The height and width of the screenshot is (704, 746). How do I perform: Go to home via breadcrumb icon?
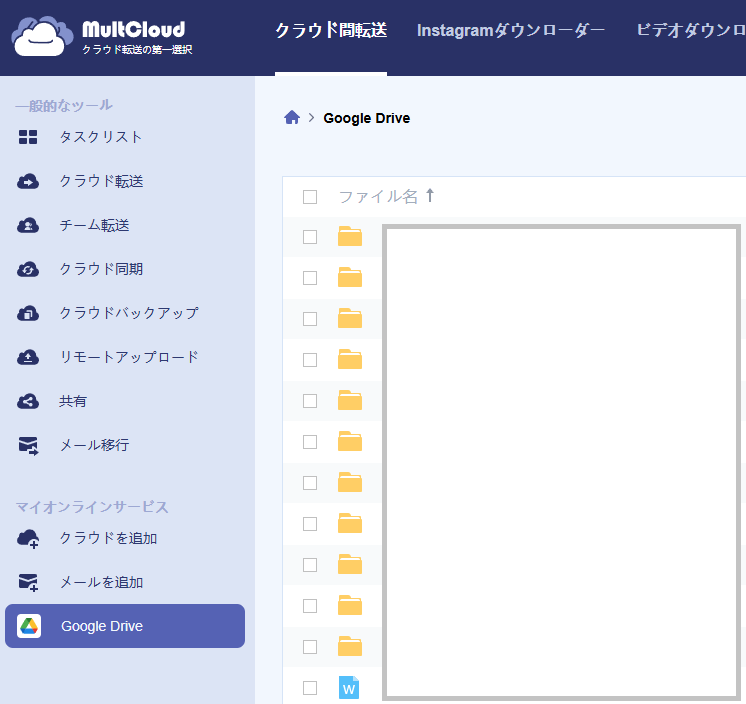coord(292,118)
